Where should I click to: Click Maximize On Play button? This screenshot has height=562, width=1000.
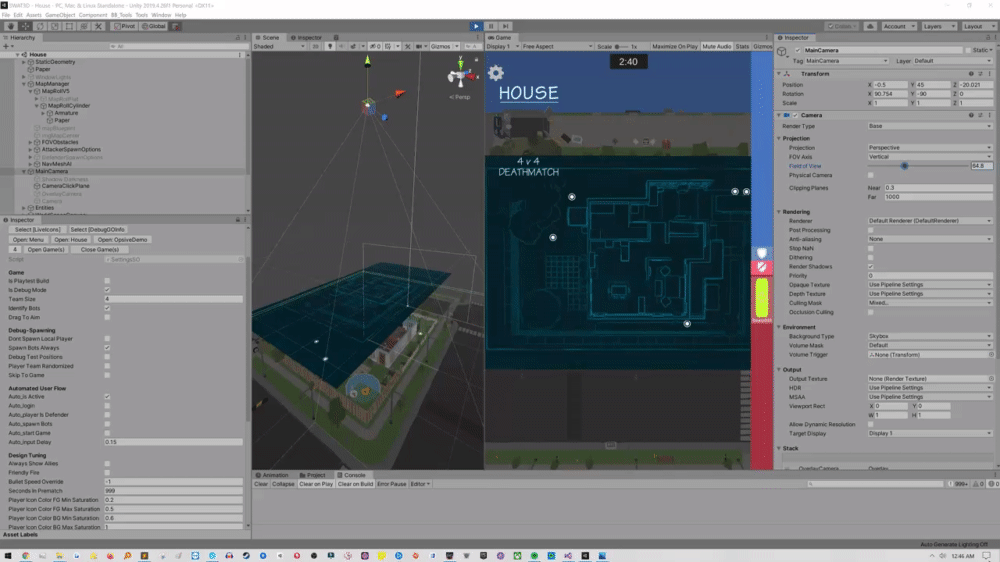click(x=675, y=47)
